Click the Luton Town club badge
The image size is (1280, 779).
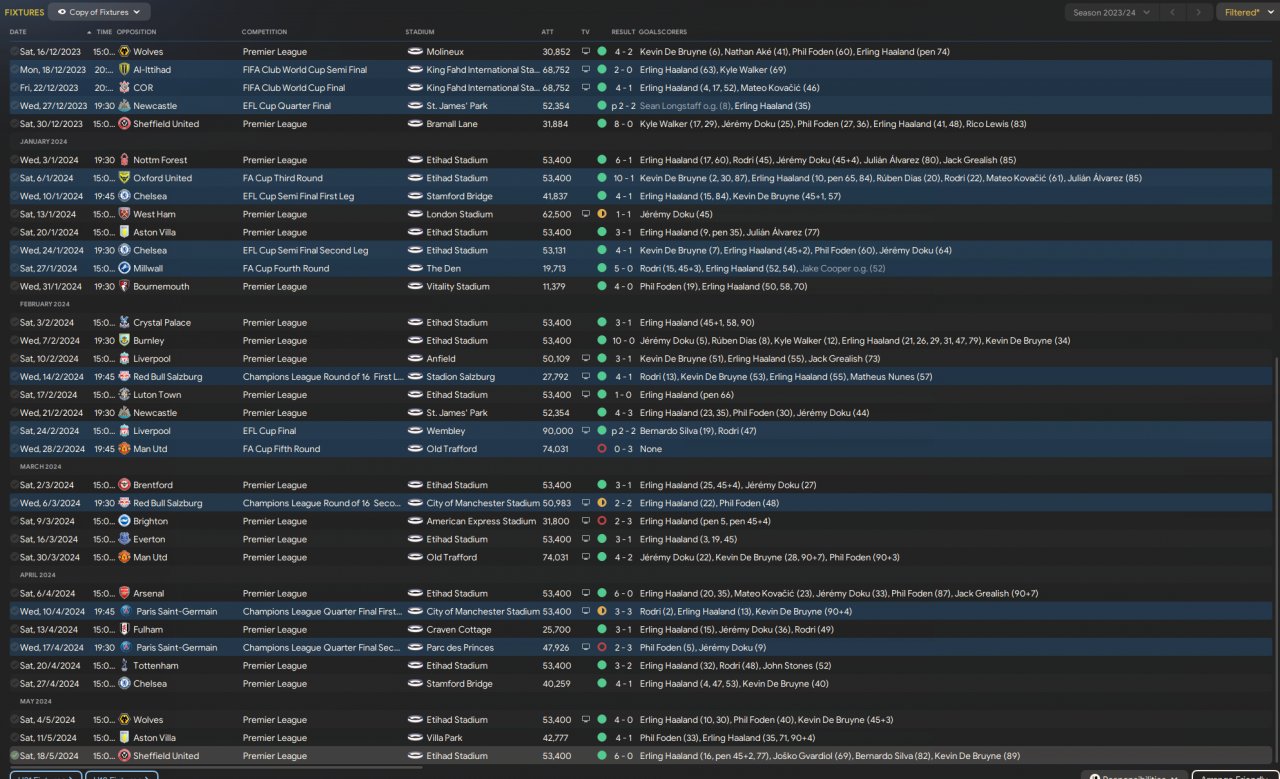pos(124,395)
